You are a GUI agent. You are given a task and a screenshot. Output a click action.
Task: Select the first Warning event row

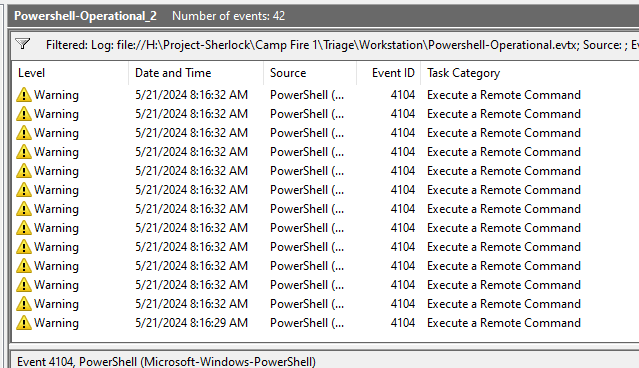[x=325, y=95]
